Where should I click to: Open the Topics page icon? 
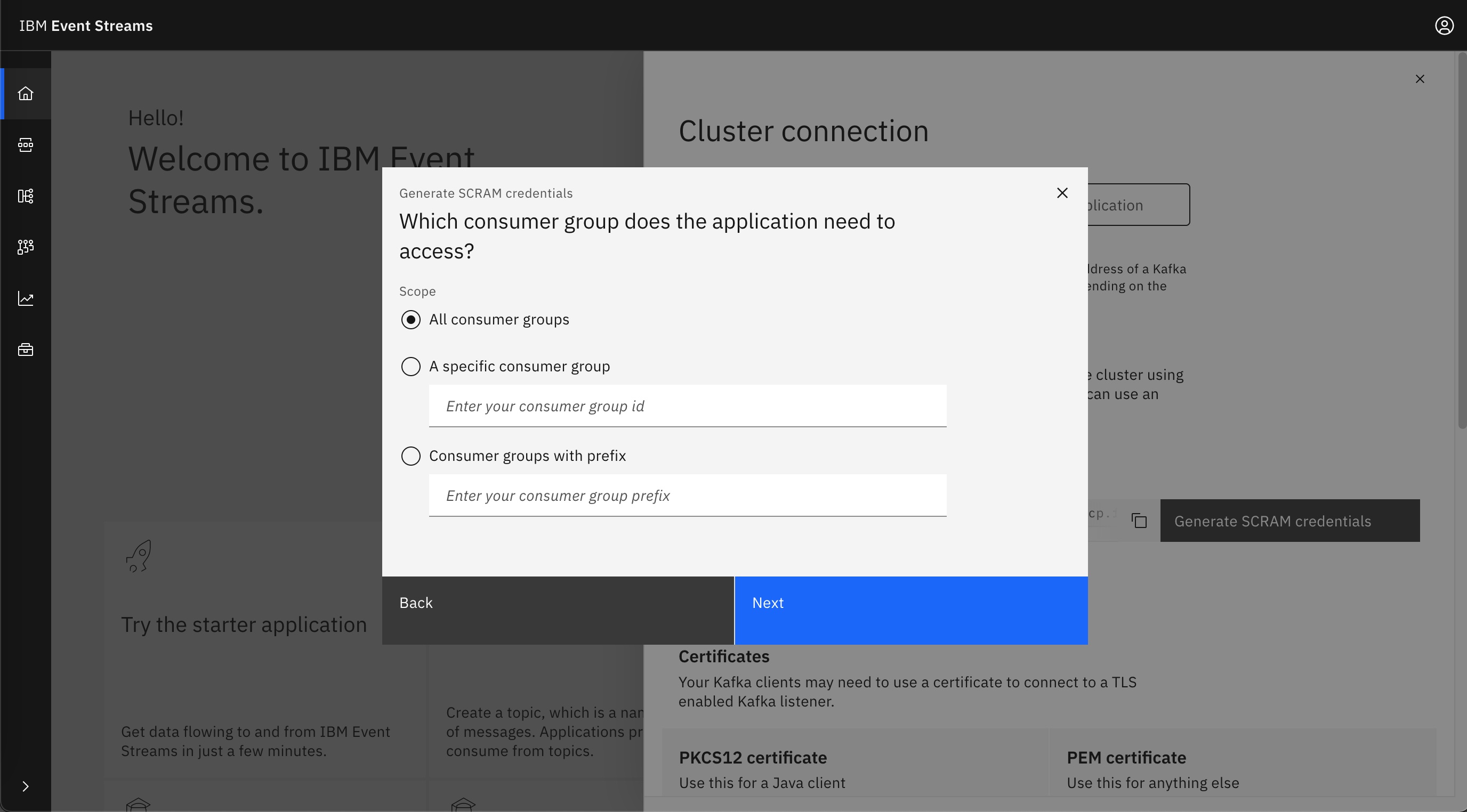point(26,144)
